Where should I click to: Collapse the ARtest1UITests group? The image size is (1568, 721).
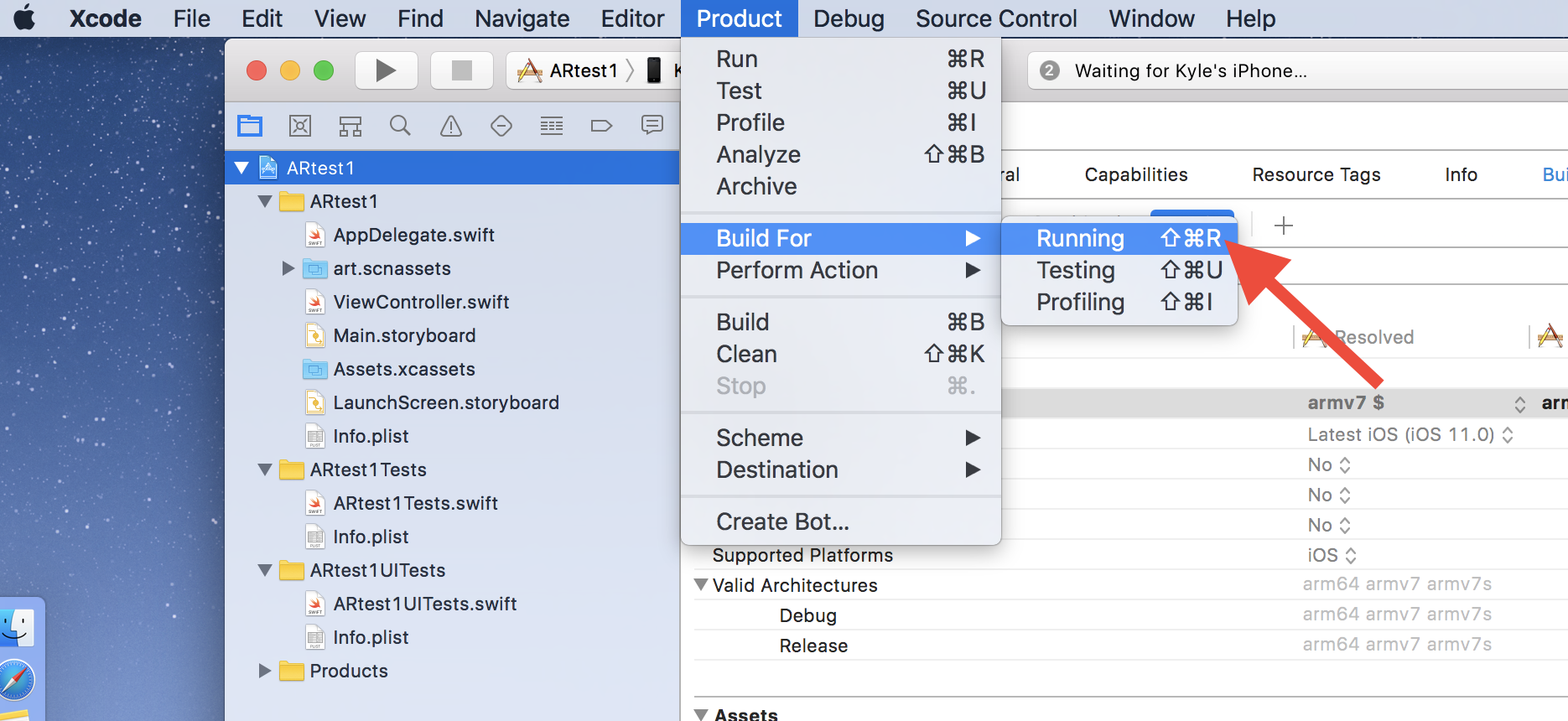[x=265, y=570]
